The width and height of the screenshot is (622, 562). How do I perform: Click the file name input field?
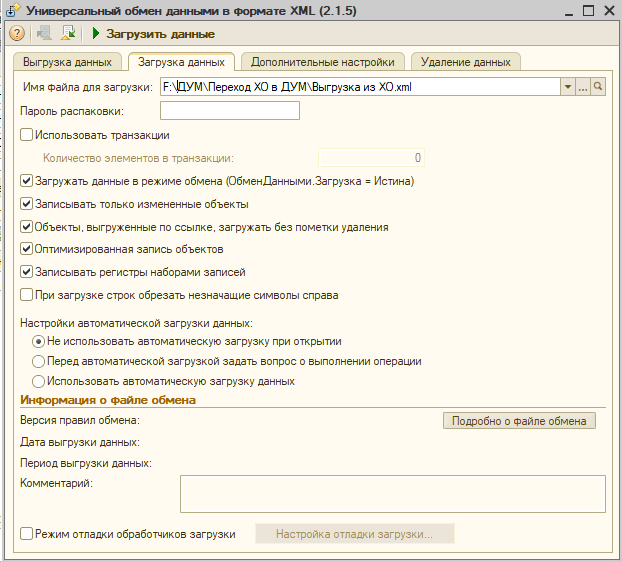(x=360, y=86)
